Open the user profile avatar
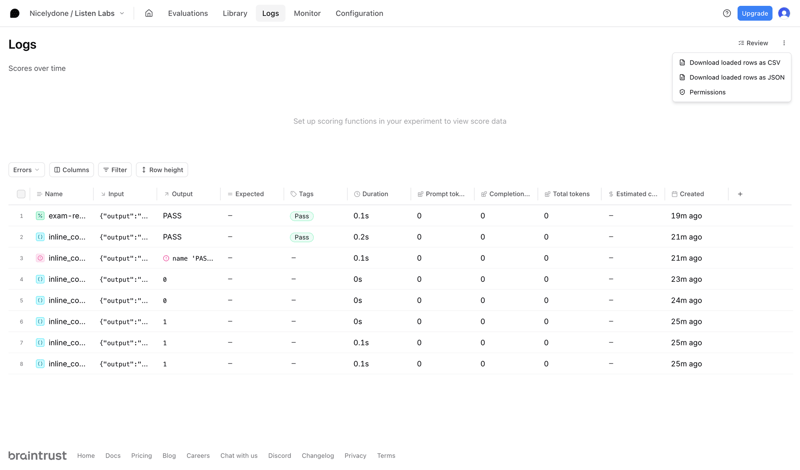Image resolution: width=800 pixels, height=470 pixels. 784,13
